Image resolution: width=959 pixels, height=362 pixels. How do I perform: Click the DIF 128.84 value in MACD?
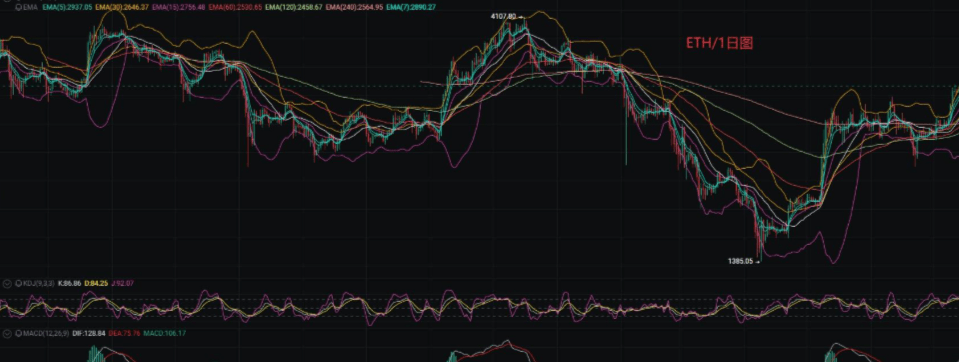tap(89, 333)
